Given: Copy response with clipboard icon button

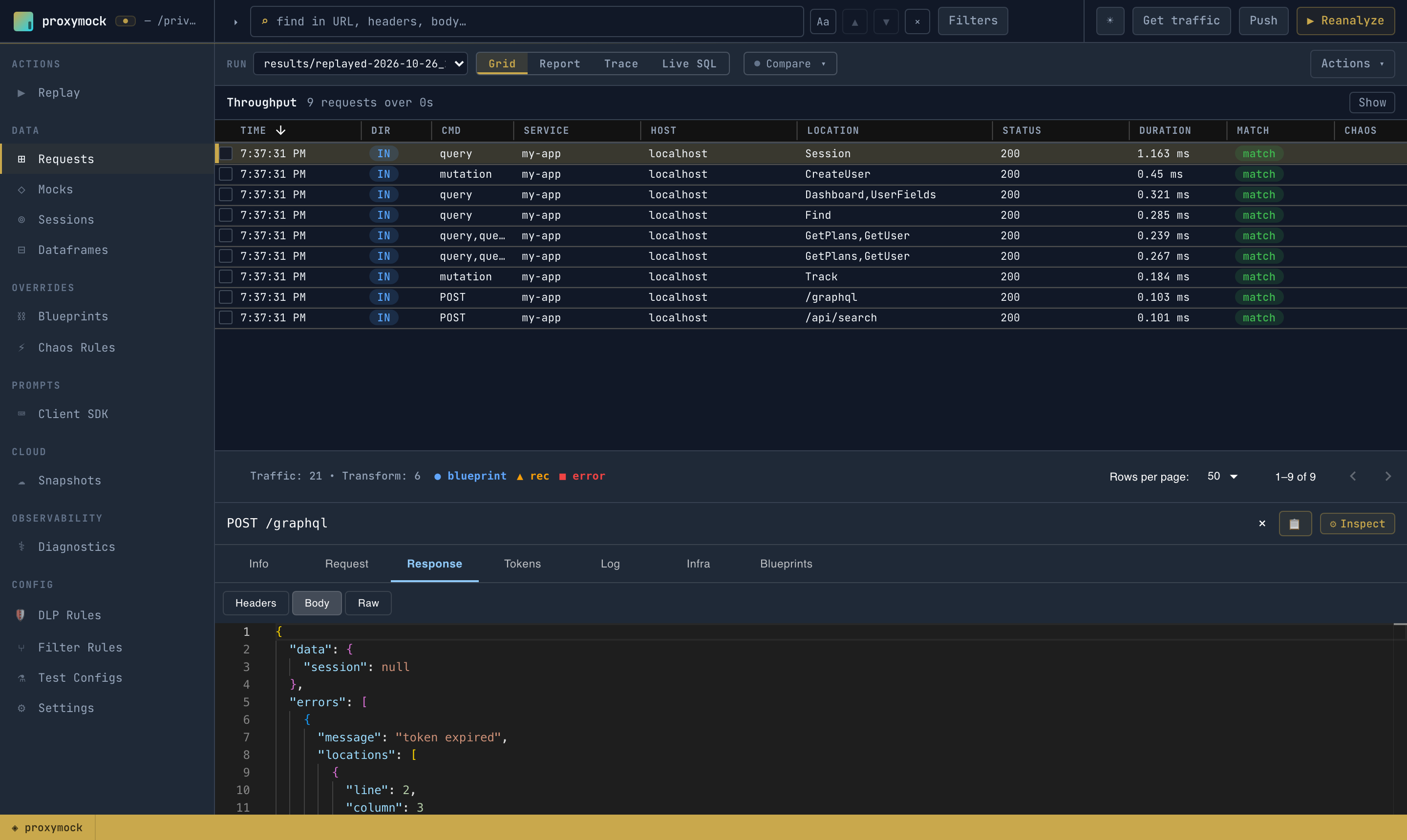Looking at the screenshot, I should pos(1295,524).
